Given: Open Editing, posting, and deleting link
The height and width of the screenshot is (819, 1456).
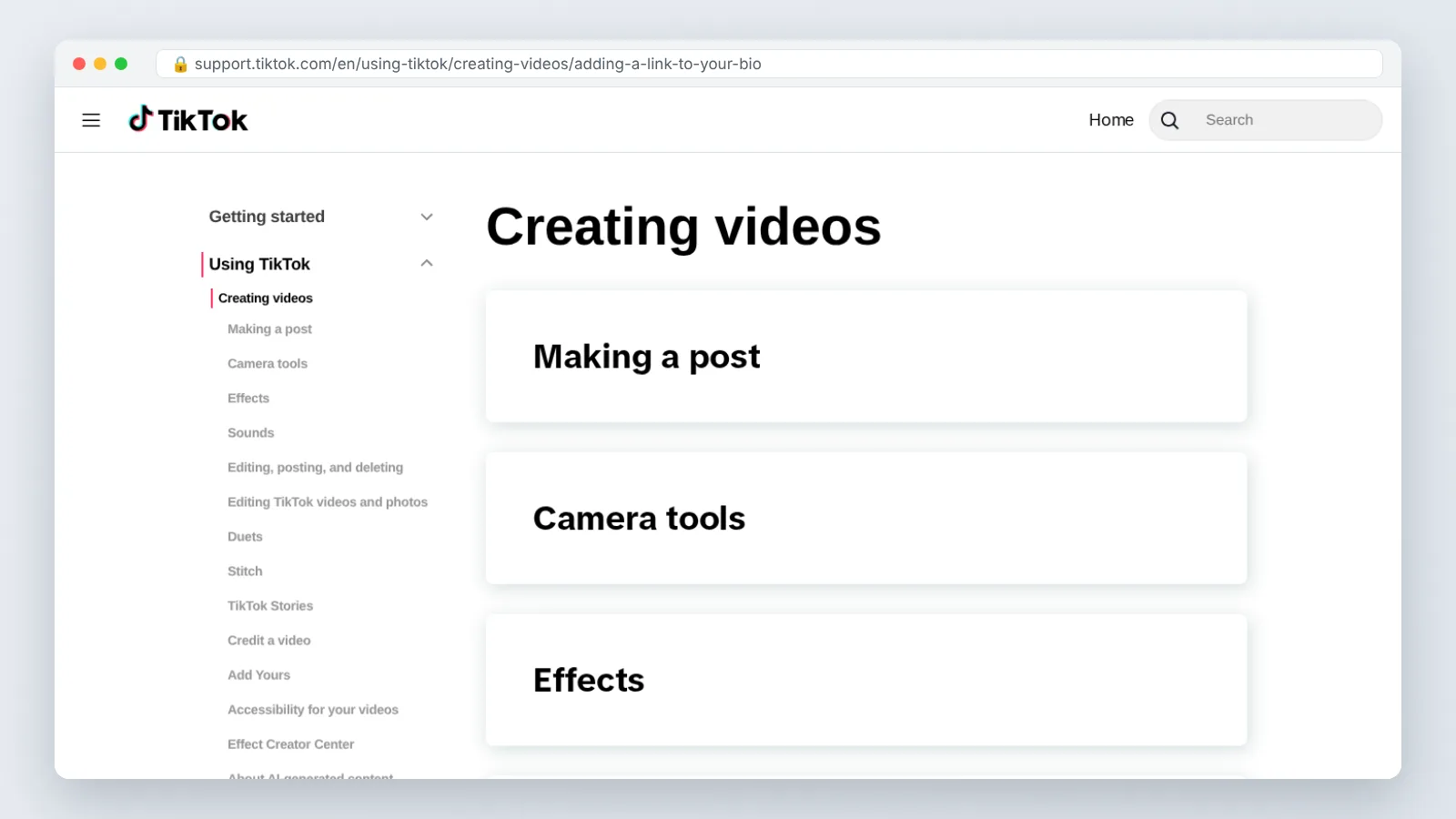Looking at the screenshot, I should point(315,468).
